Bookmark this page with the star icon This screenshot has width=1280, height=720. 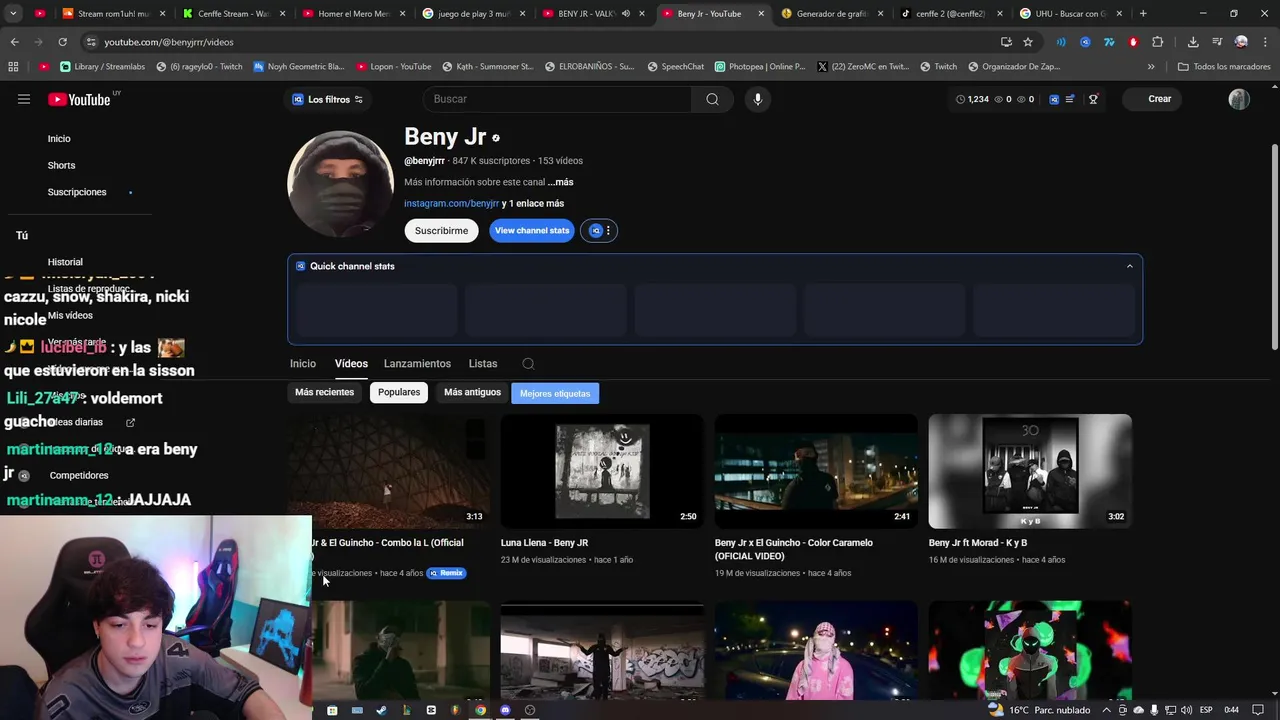pos(1028,42)
